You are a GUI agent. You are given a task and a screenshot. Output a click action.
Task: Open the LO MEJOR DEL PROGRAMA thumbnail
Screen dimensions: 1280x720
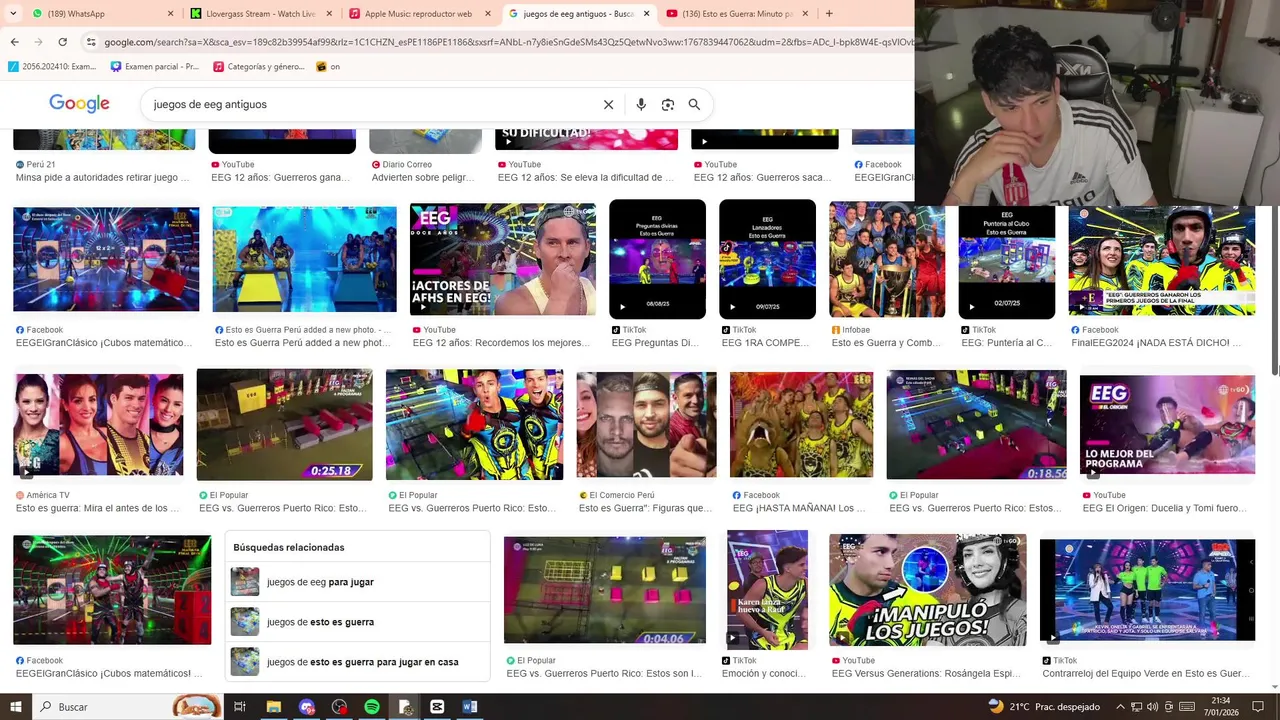pos(1167,424)
